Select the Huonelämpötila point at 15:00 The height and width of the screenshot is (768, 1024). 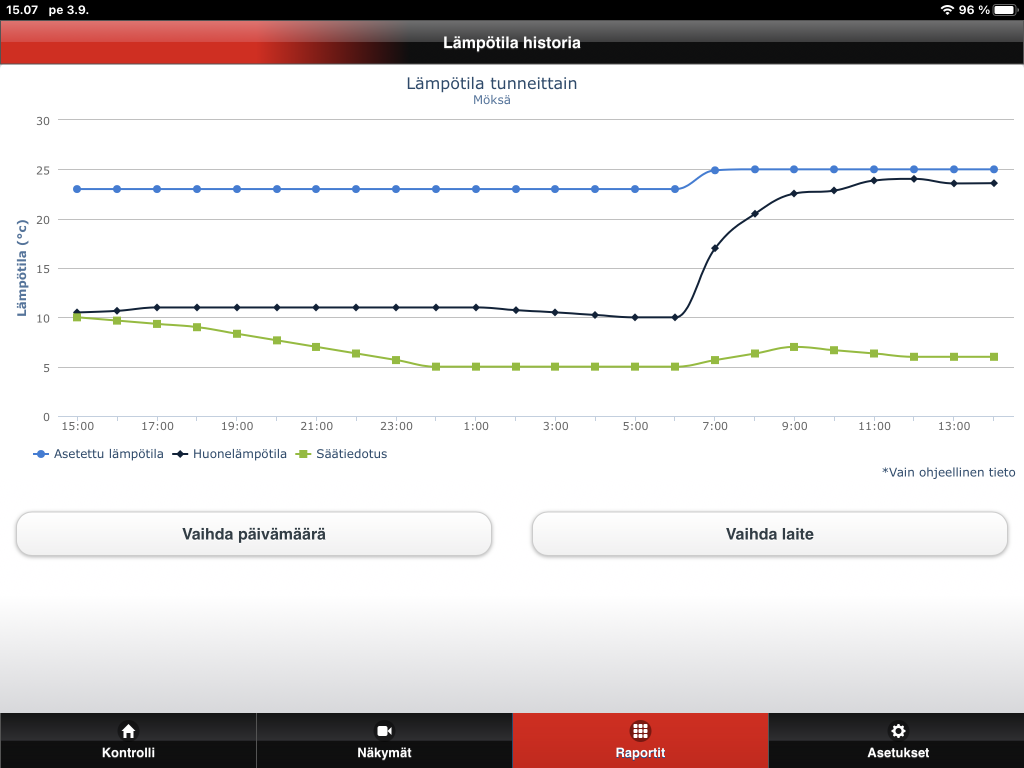tap(77, 312)
